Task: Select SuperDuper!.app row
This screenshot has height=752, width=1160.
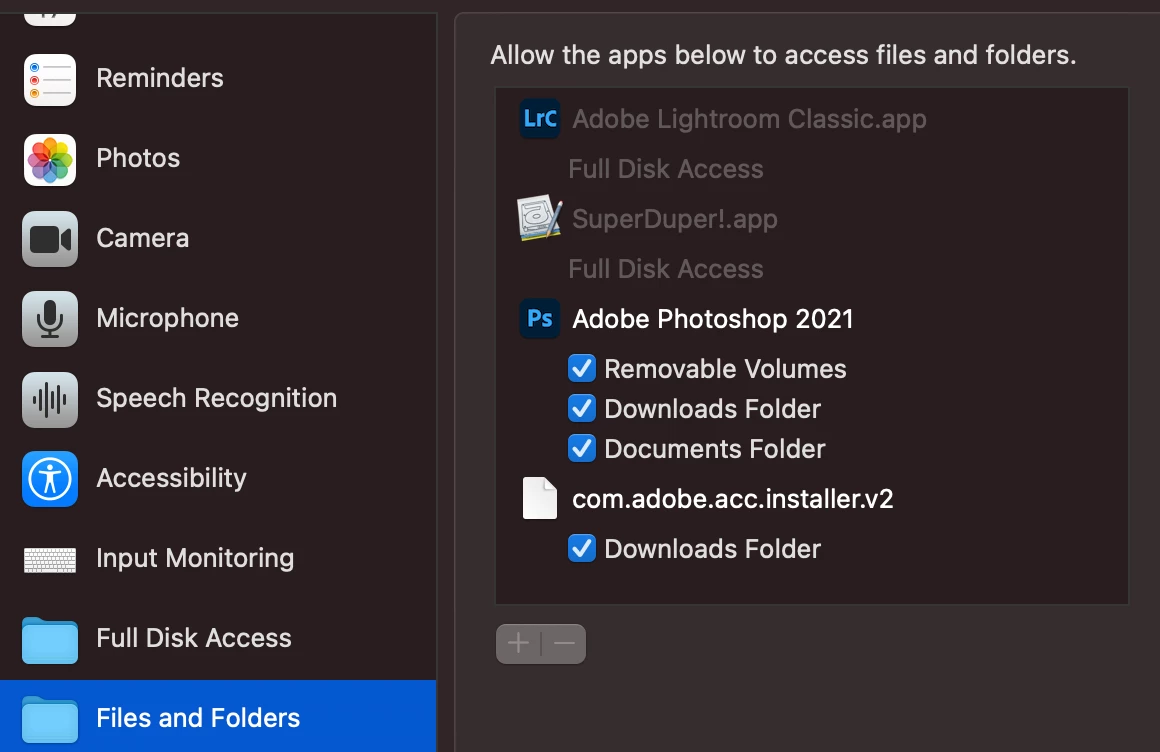Action: coord(812,218)
